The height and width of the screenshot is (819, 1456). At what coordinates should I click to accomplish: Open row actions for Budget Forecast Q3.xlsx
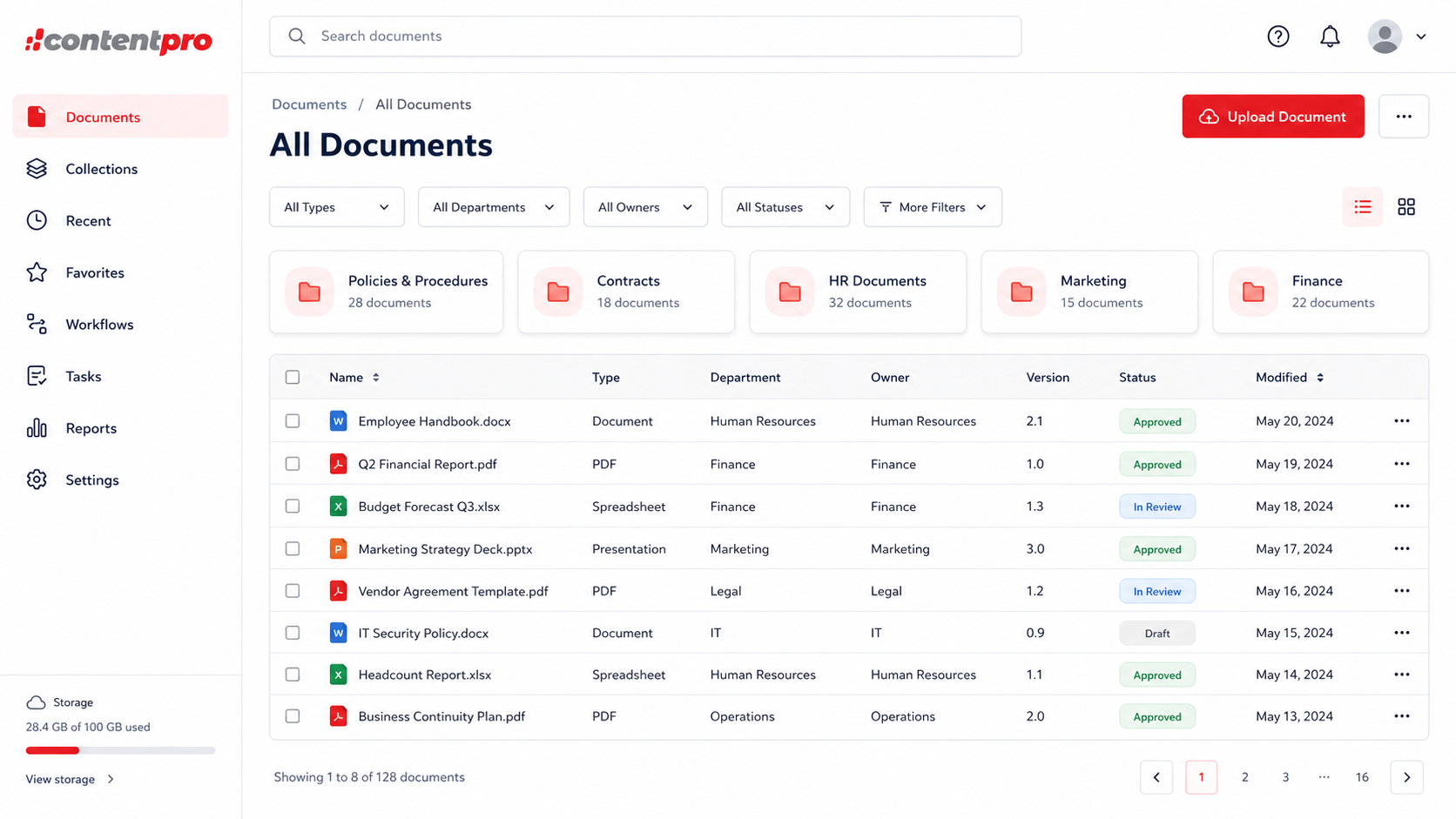click(1402, 507)
